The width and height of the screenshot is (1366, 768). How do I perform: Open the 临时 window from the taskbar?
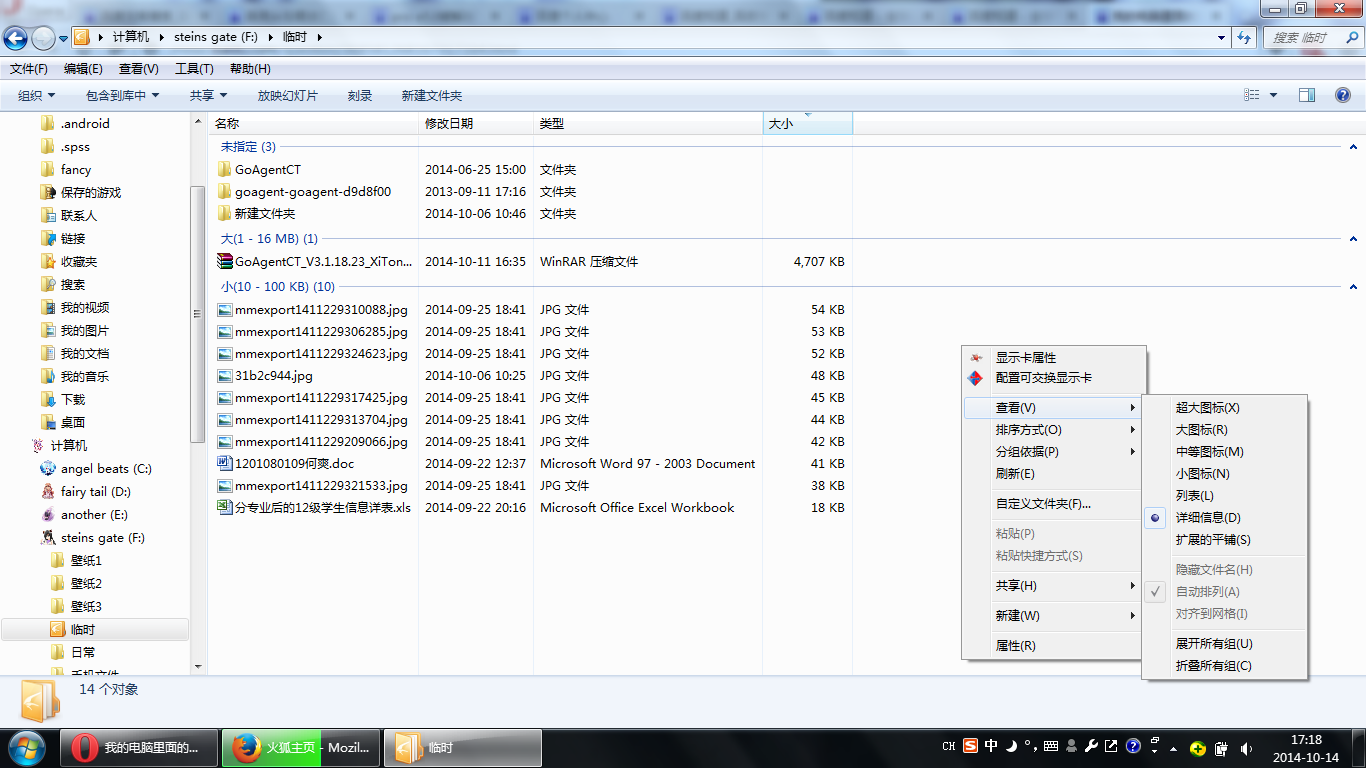[x=460, y=747]
